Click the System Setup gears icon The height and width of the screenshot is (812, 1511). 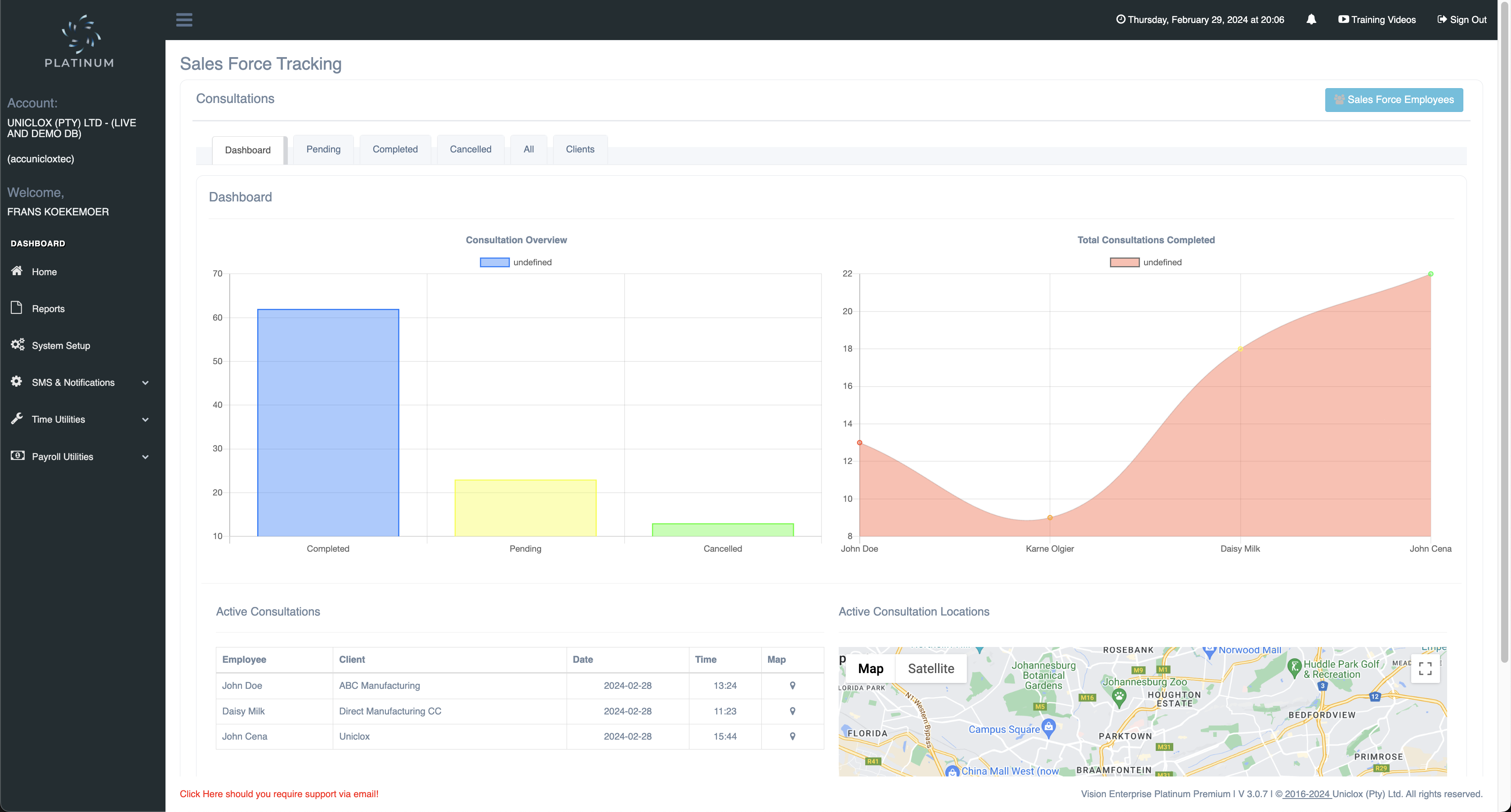tap(18, 344)
